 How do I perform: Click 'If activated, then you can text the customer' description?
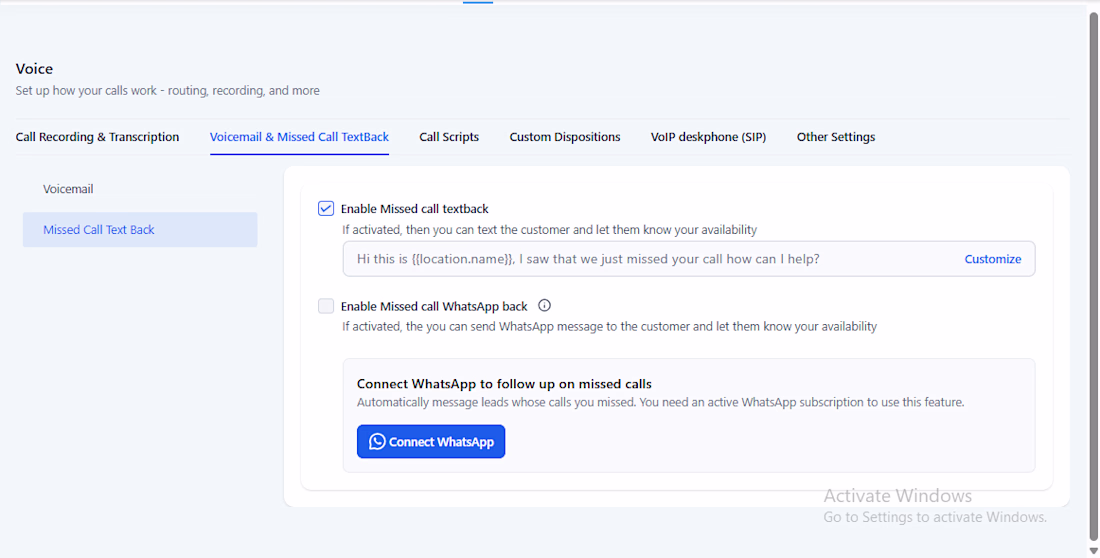[549, 230]
